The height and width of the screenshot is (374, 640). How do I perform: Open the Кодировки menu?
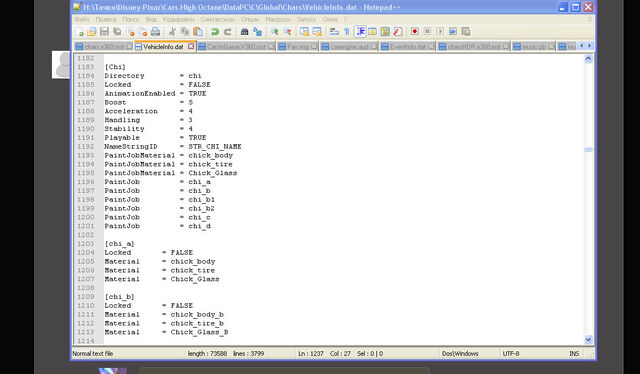[178, 19]
